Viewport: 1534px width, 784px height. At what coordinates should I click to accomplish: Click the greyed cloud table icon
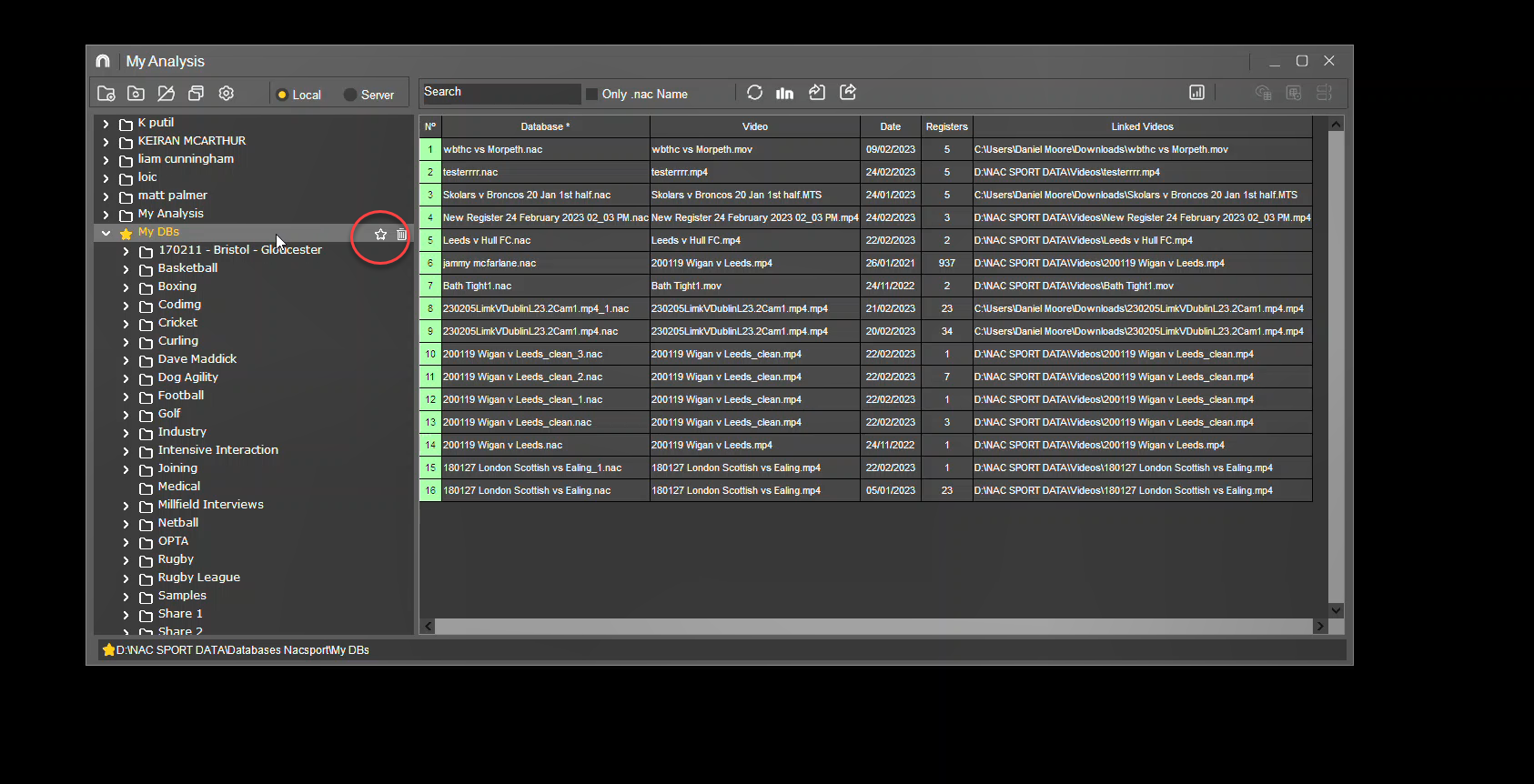1263,93
